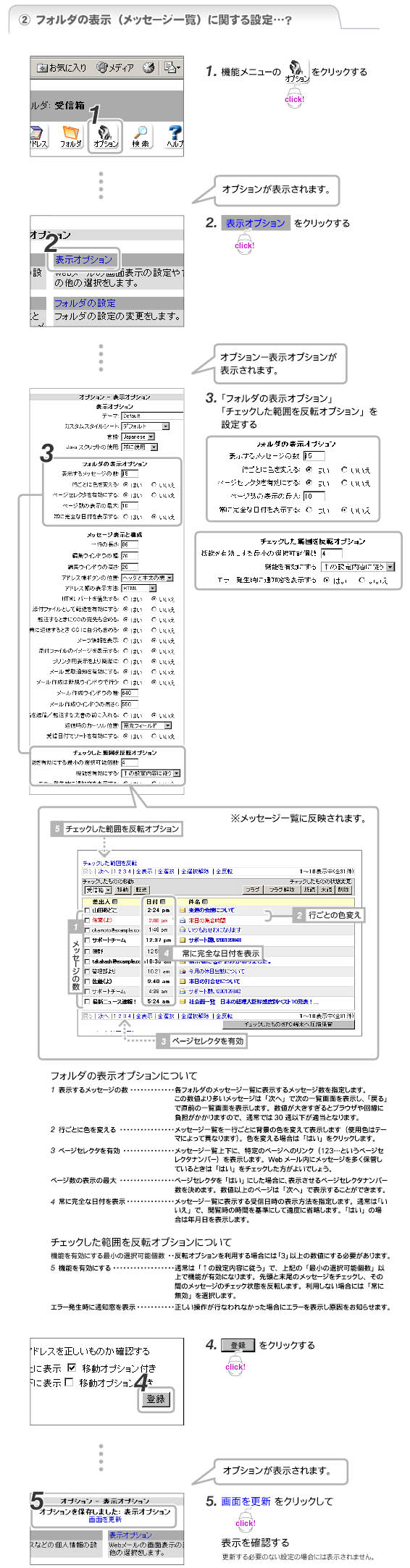This screenshot has height=1568, width=410.
Task: Click envelope icon for いつもおせわになります message
Action: (183, 930)
